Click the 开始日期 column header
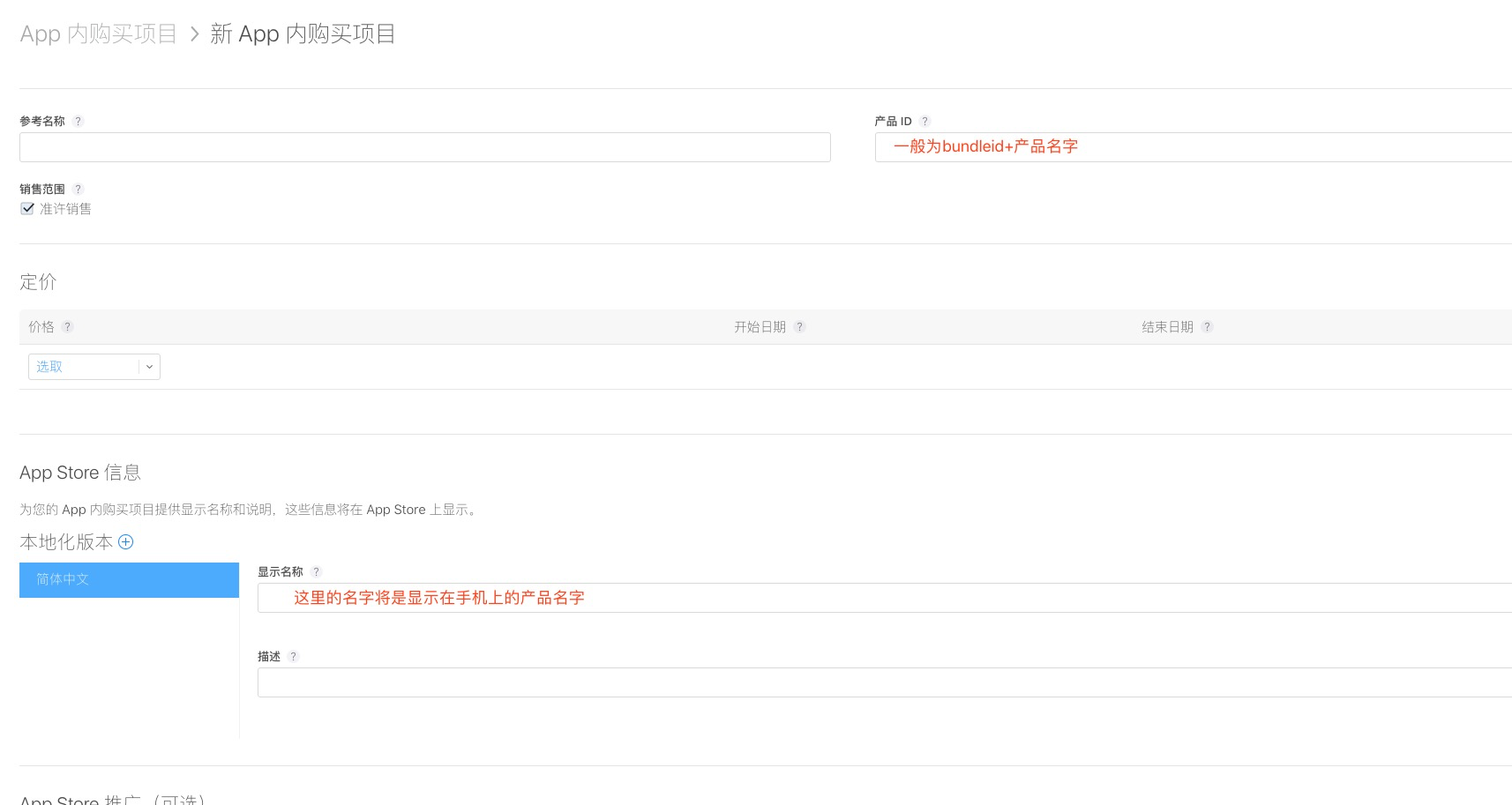 pyautogui.click(x=760, y=326)
